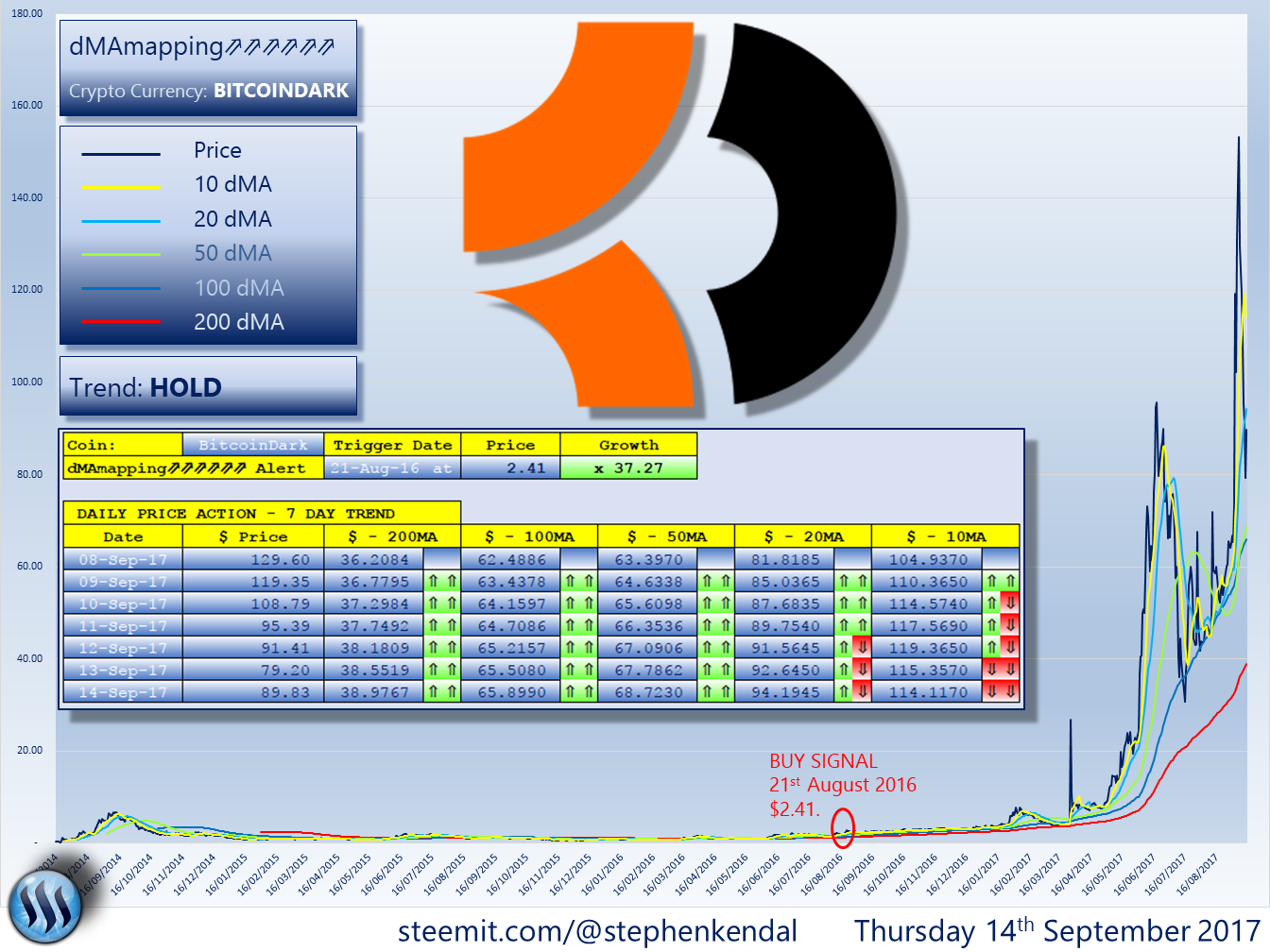Click the orange and black BitcoinDark logo
Image resolution: width=1270 pixels, height=952 pixels.
679,215
